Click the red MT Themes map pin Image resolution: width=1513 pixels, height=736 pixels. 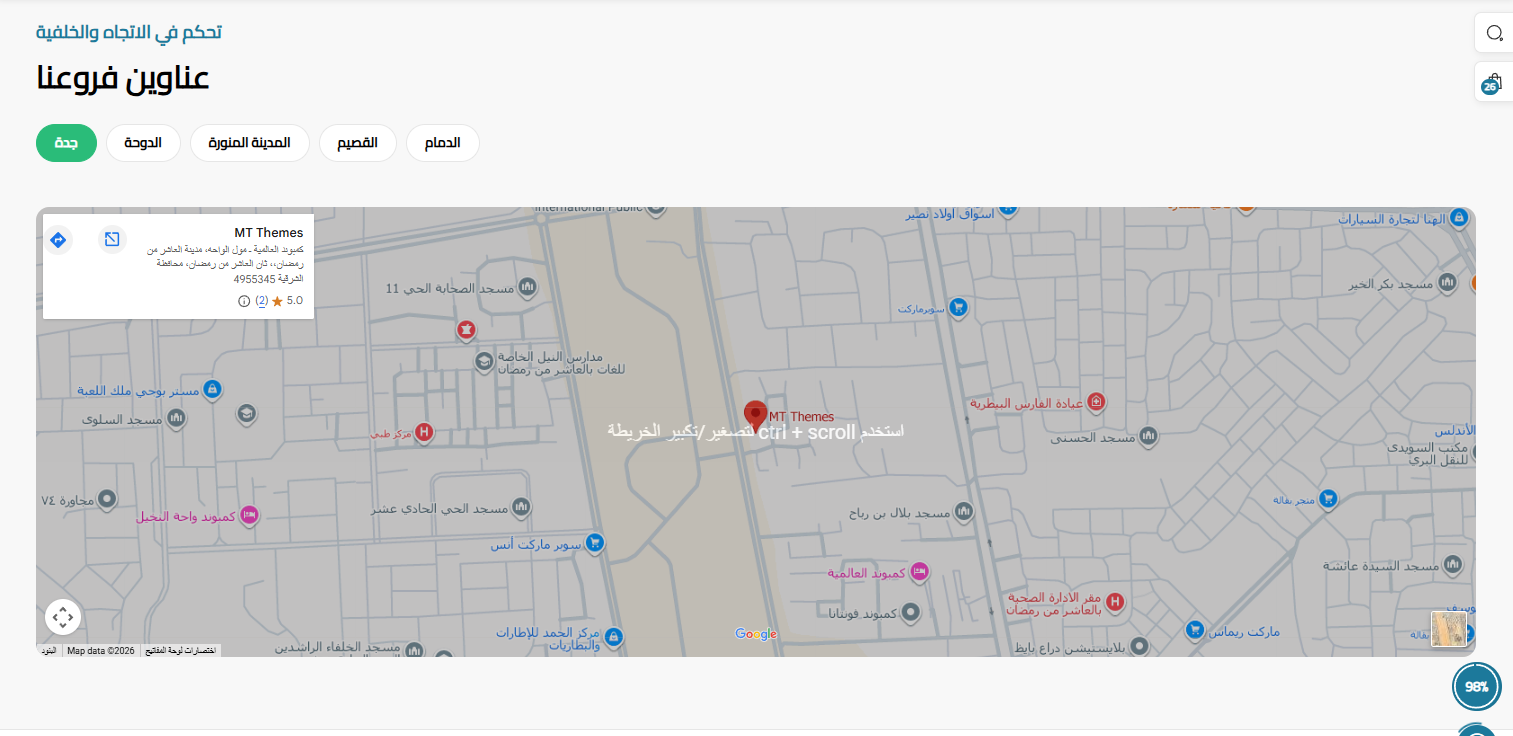coord(755,415)
